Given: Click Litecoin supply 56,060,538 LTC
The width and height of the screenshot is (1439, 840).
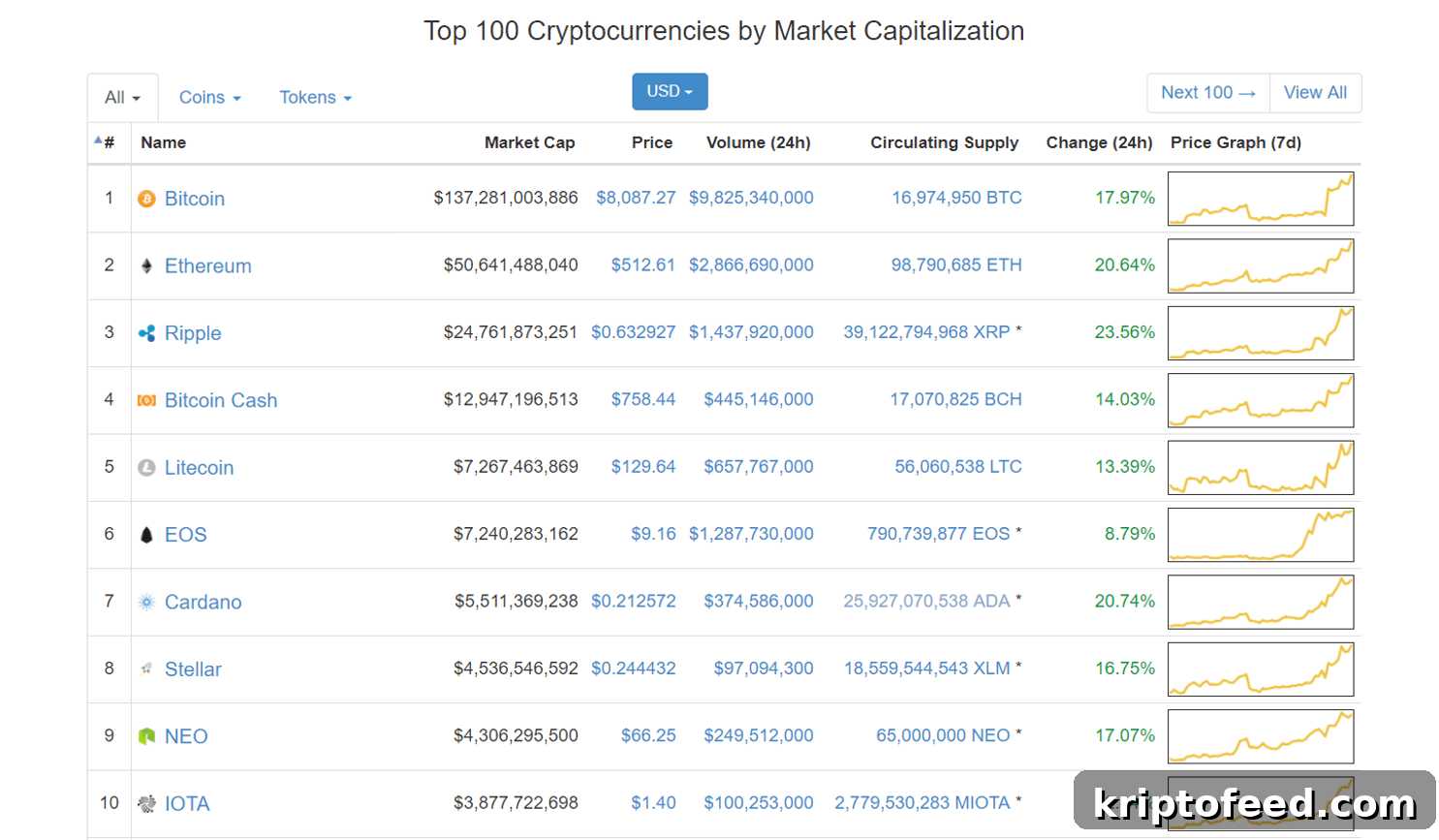Looking at the screenshot, I should pyautogui.click(x=958, y=466).
